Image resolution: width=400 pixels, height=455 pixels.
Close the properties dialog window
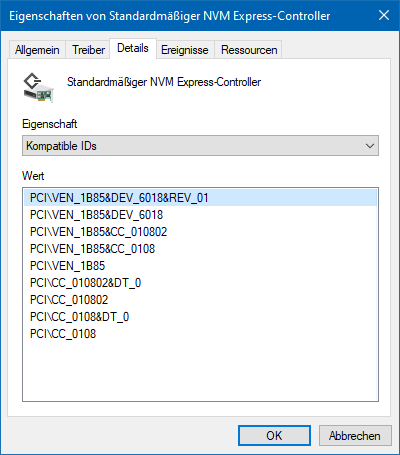[x=384, y=15]
